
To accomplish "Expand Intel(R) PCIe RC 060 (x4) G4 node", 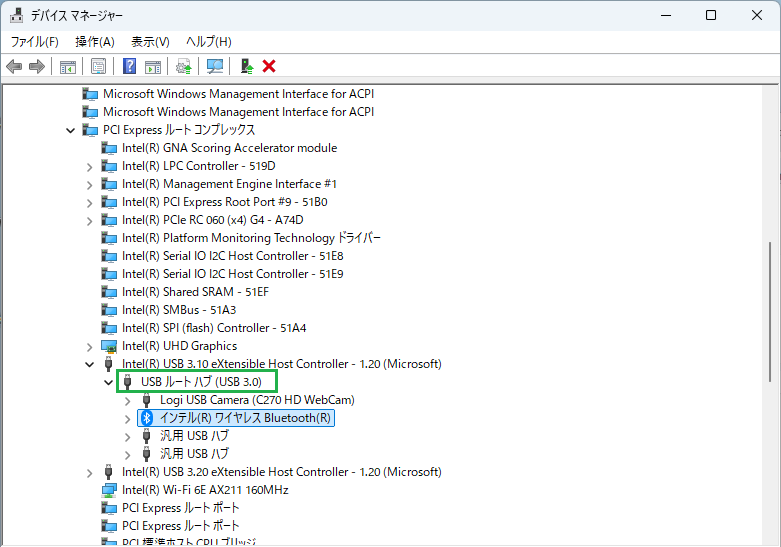I will [x=90, y=221].
